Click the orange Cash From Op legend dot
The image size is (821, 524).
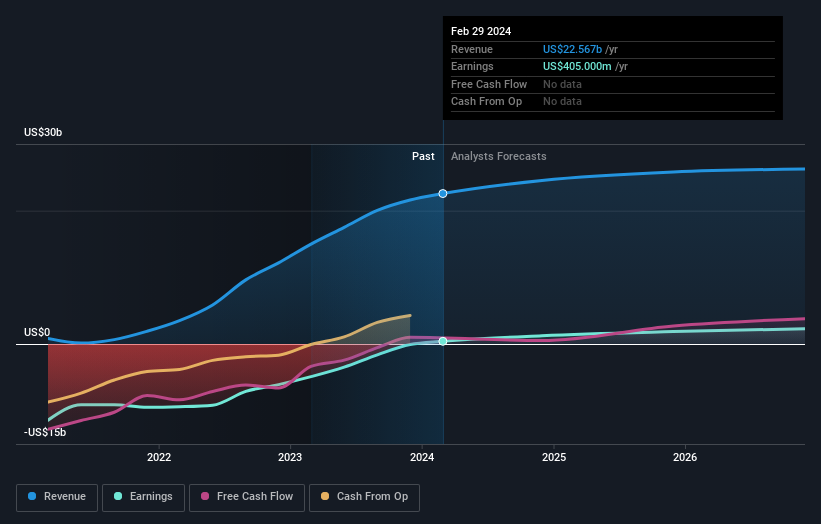pyautogui.click(x=325, y=496)
